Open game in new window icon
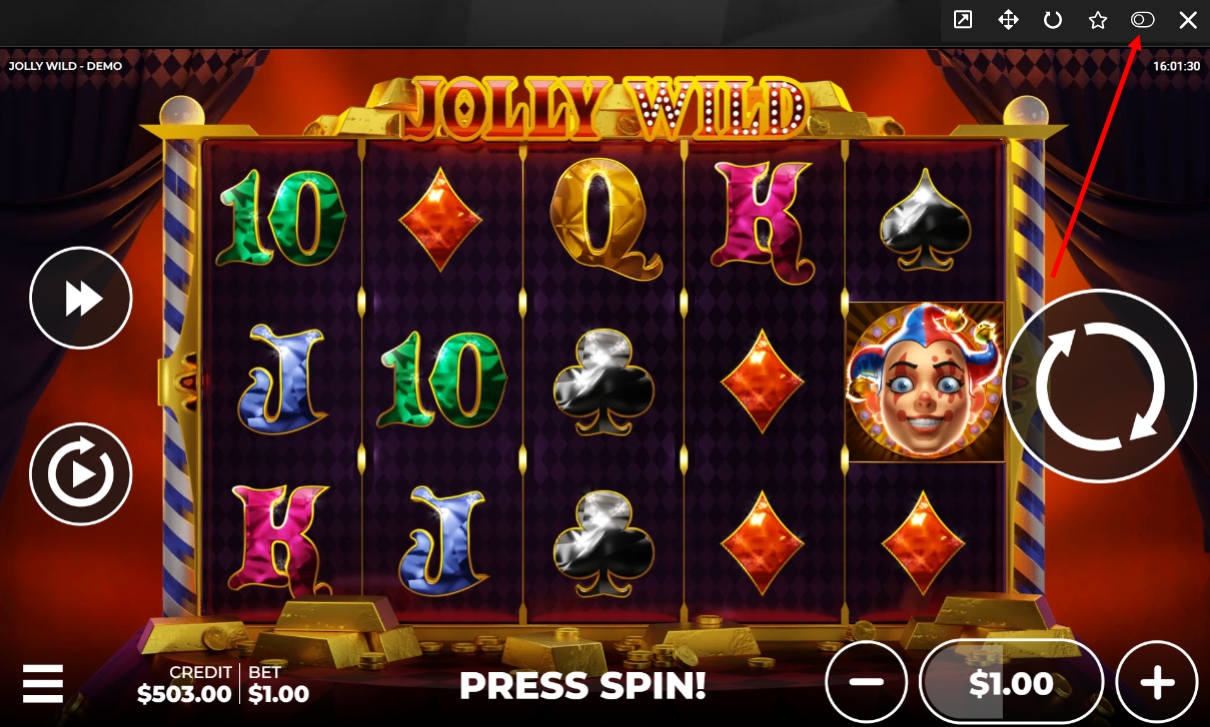 (963, 20)
